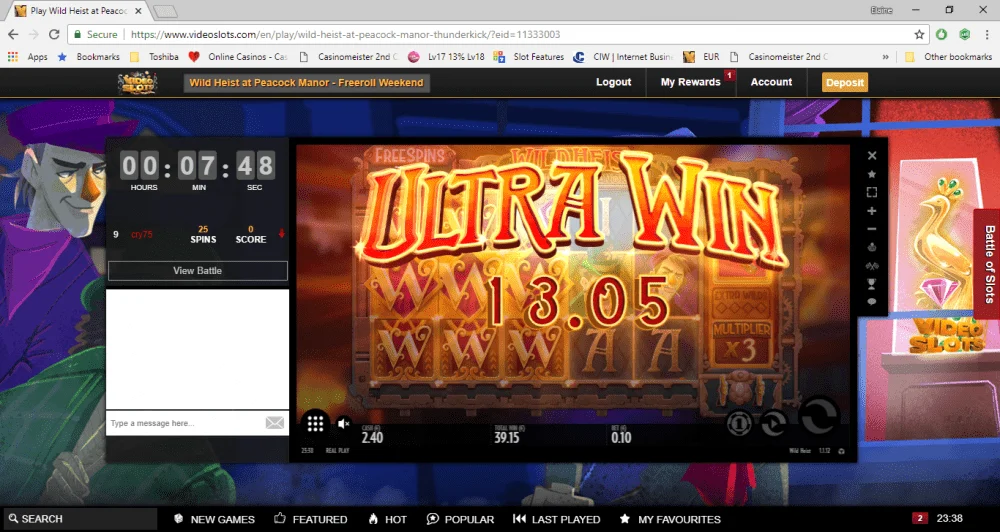This screenshot has height=532, width=1000.
Task: Click the View Battle button
Action: tap(198, 270)
